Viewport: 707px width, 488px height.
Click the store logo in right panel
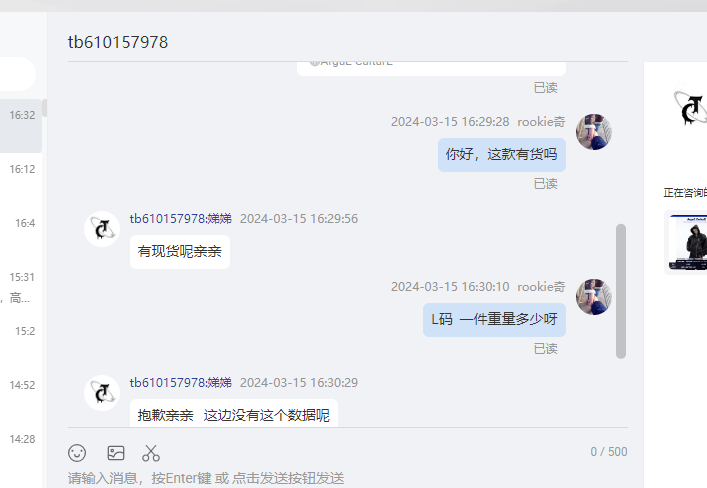(690, 107)
